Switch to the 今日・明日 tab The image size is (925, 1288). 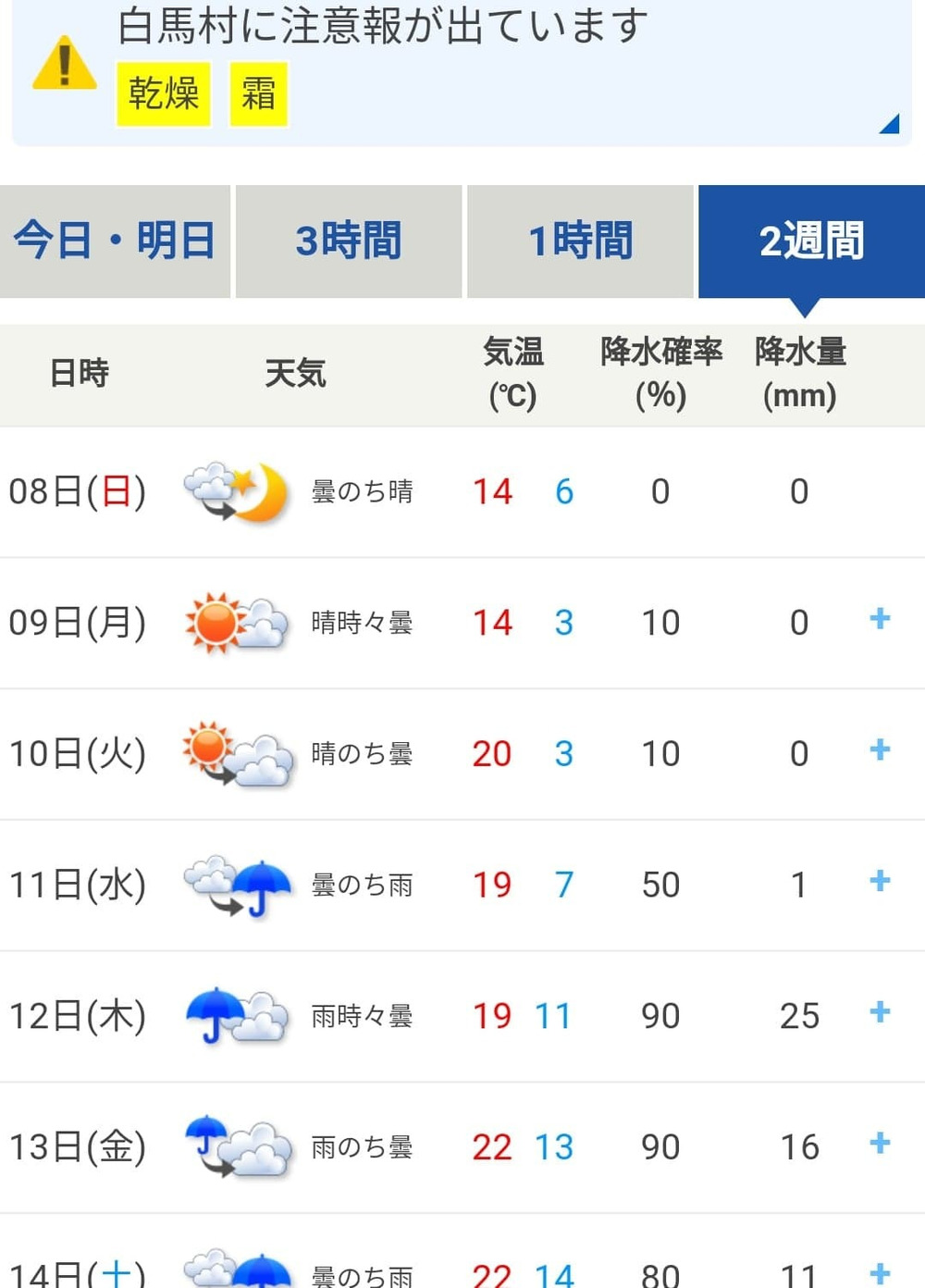(115, 241)
